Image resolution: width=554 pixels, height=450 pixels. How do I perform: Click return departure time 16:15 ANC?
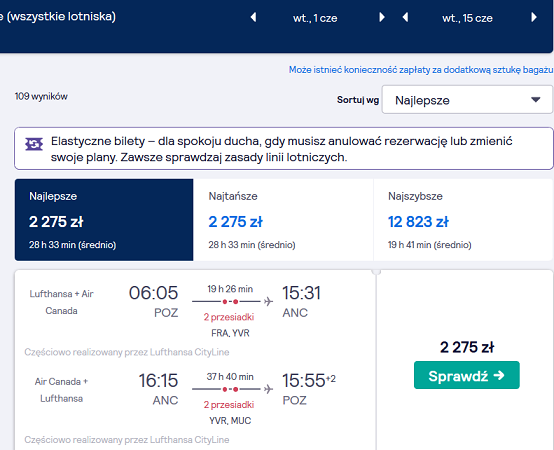point(158,390)
